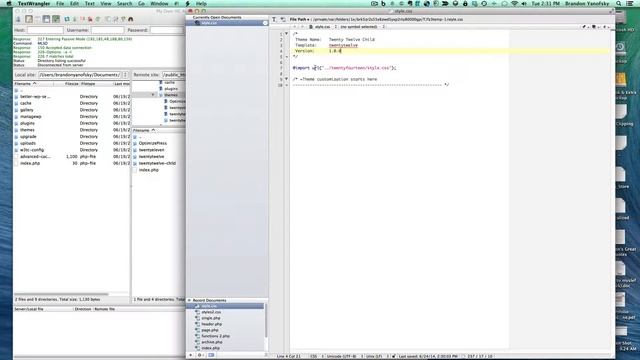Click FileZilla binoculars search icon
The width and height of the screenshot is (640, 360).
pyautogui.click(x=131, y=19)
